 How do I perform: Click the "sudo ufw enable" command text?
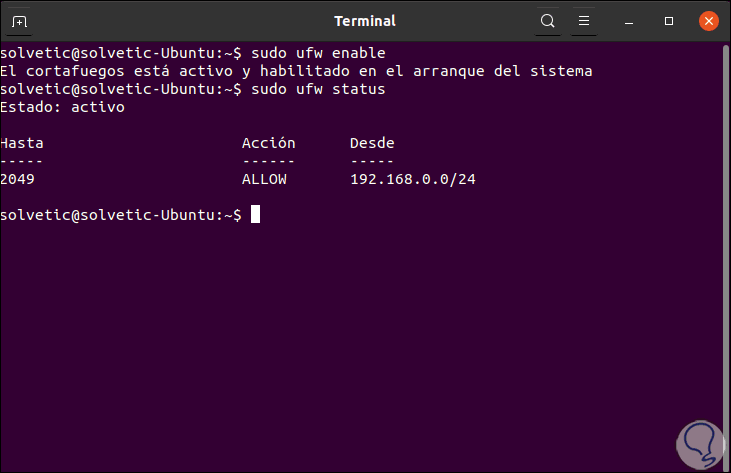coord(318,53)
